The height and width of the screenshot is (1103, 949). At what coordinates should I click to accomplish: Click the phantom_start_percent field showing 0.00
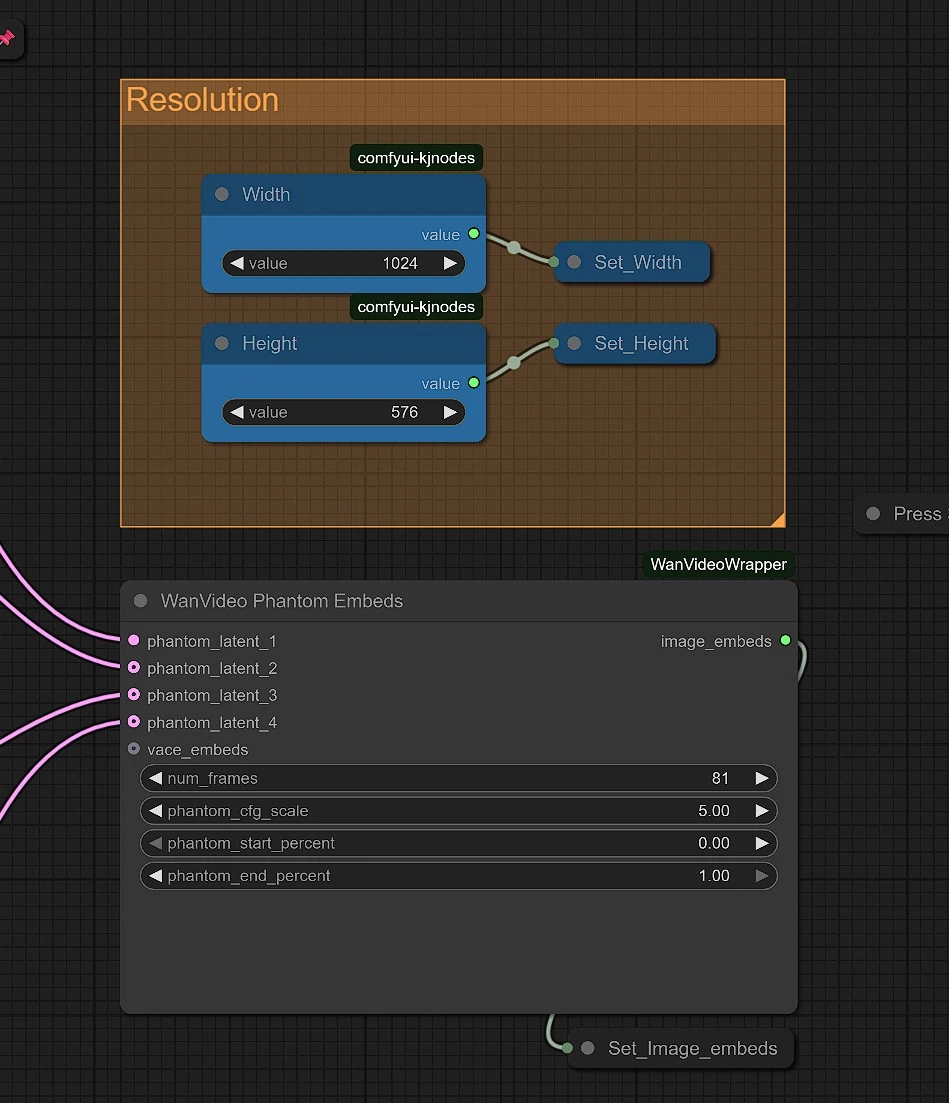click(459, 843)
